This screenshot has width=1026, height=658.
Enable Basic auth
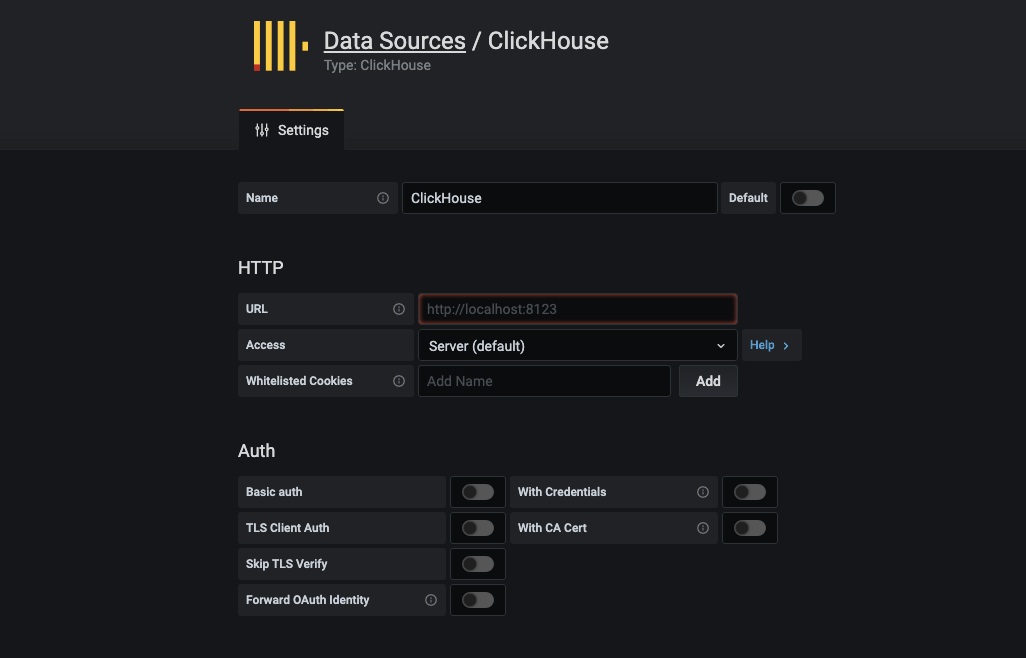point(477,491)
